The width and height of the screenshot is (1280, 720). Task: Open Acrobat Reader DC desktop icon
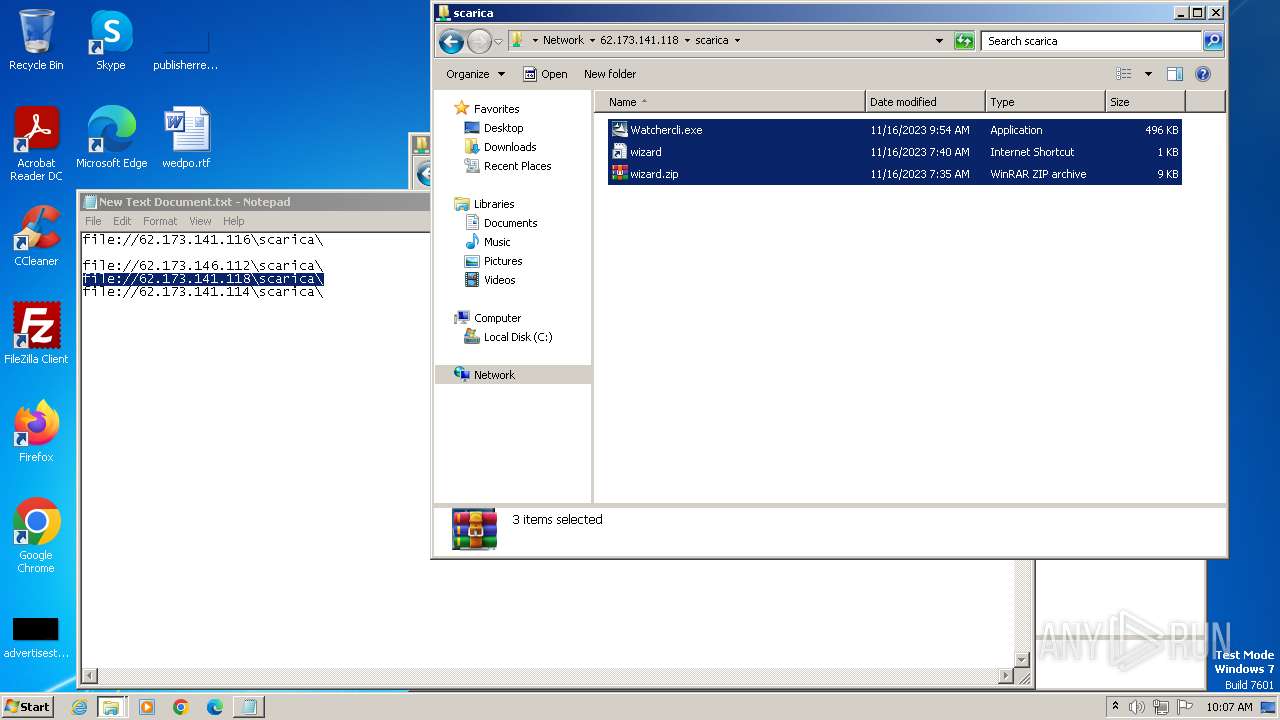pyautogui.click(x=36, y=144)
